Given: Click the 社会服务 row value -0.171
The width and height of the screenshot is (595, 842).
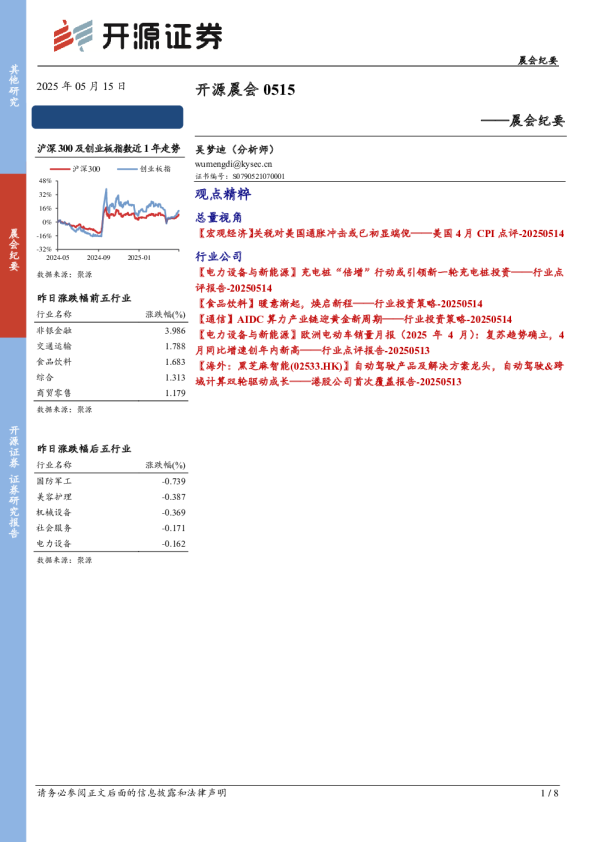Looking at the screenshot, I should 174,528.
